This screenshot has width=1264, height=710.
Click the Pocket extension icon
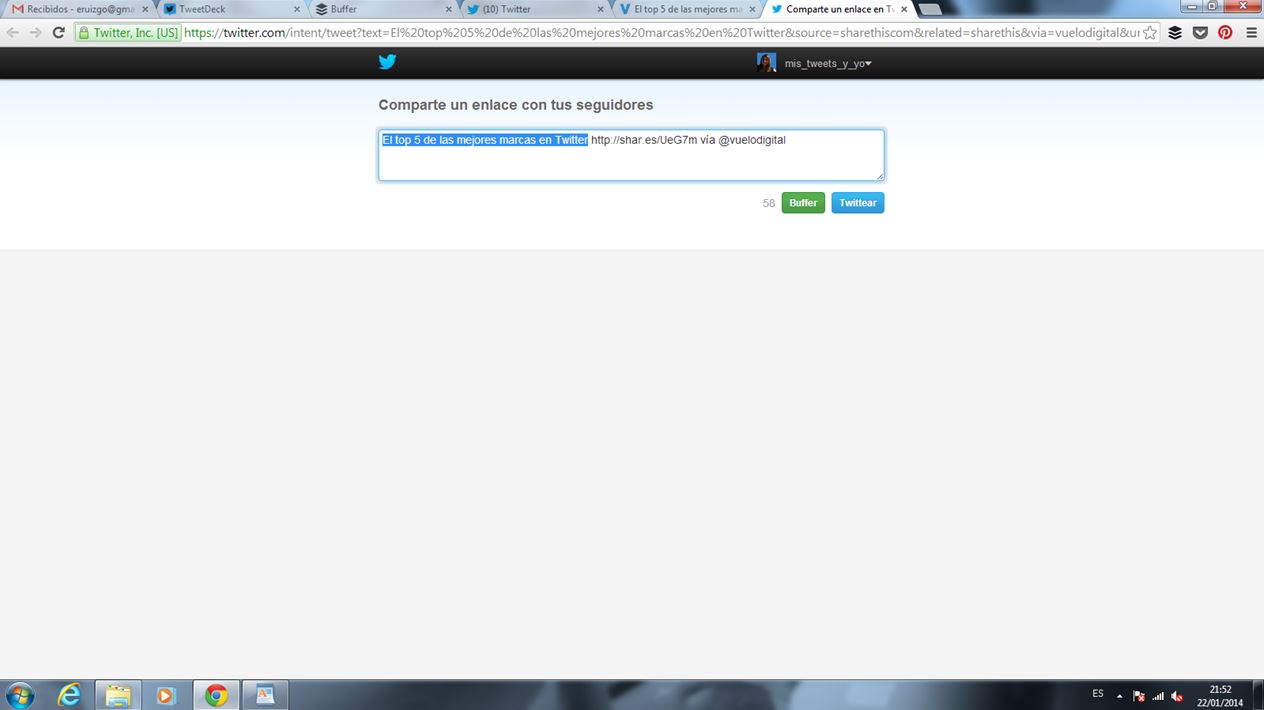(1200, 32)
